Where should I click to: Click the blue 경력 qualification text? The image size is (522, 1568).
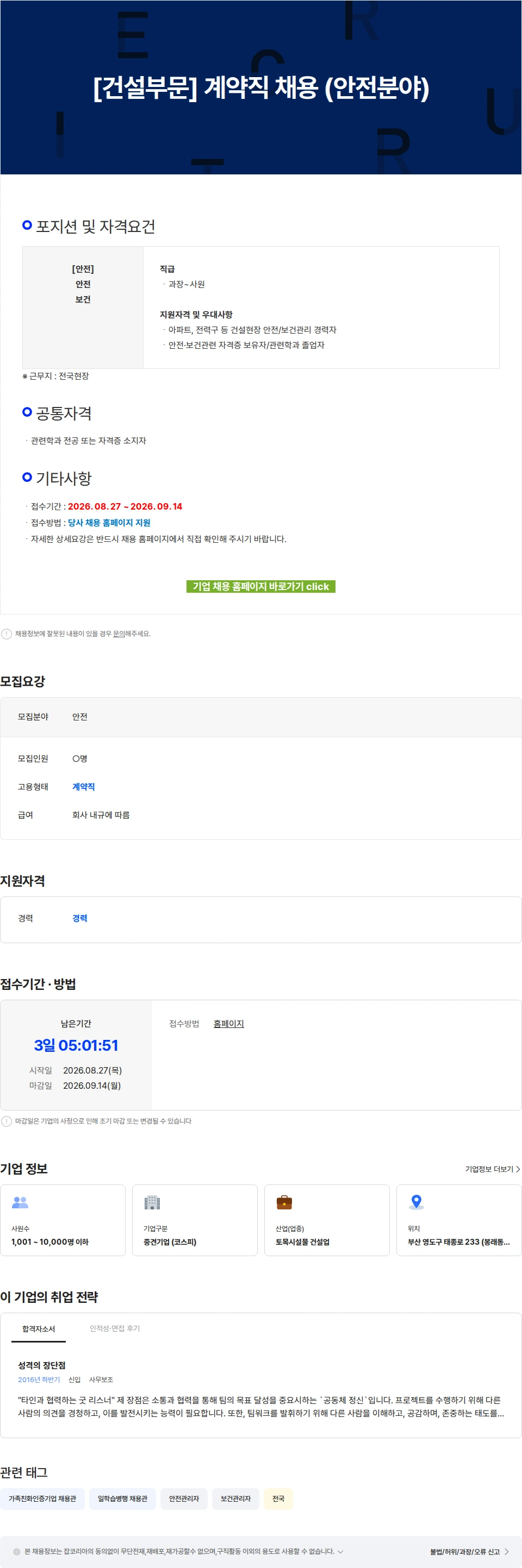(x=80, y=918)
